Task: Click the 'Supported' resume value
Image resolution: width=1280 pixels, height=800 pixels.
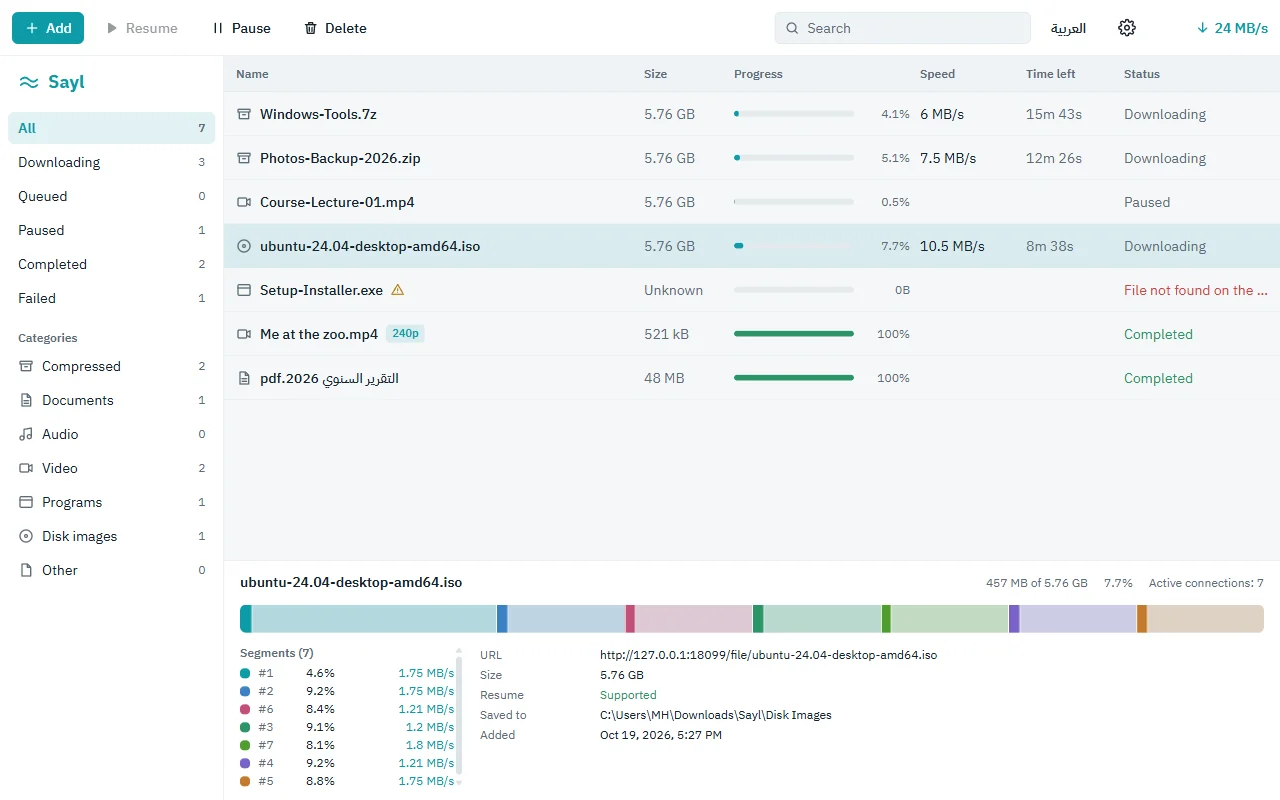Action: point(628,695)
